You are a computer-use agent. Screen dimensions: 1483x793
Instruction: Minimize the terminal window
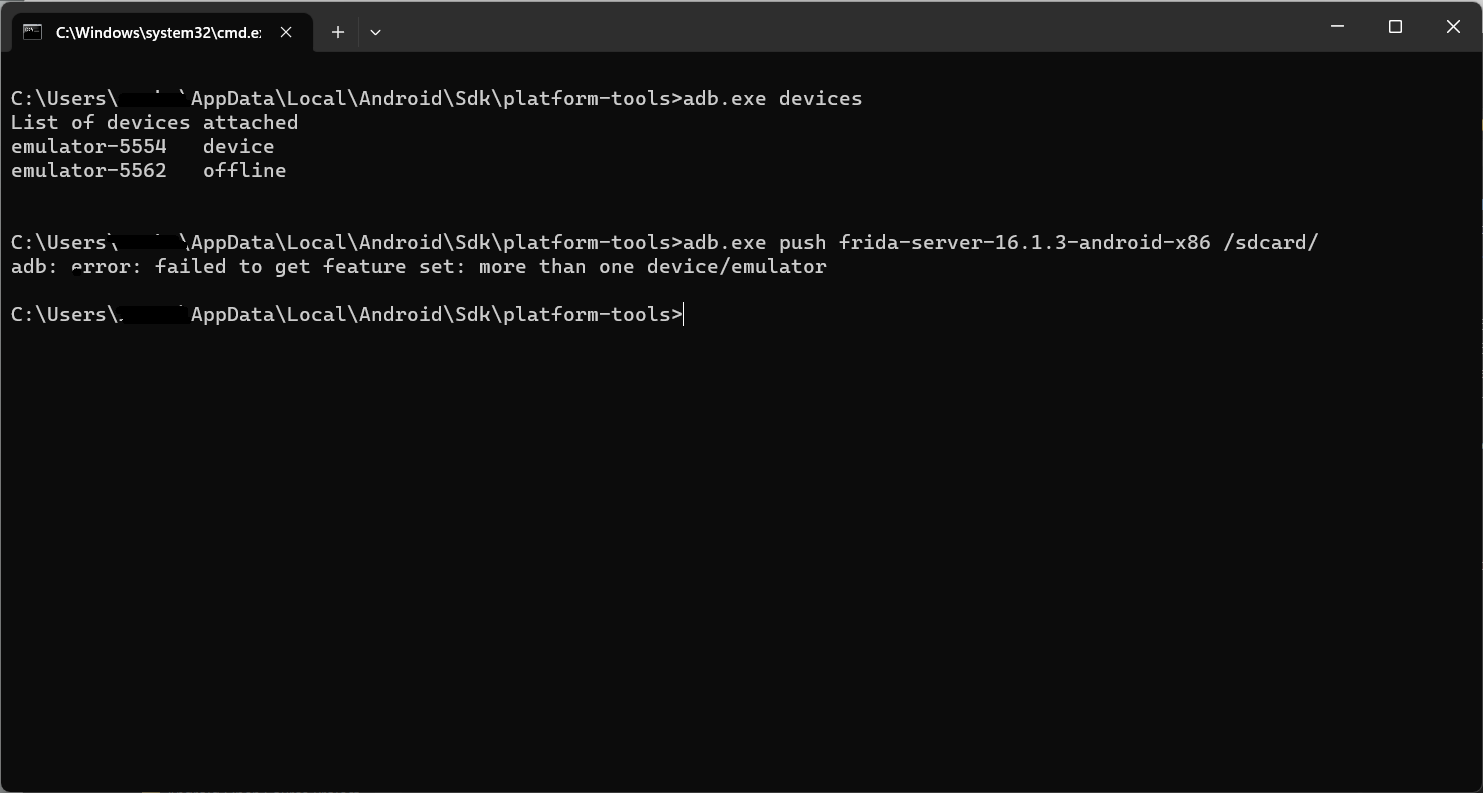tap(1337, 27)
